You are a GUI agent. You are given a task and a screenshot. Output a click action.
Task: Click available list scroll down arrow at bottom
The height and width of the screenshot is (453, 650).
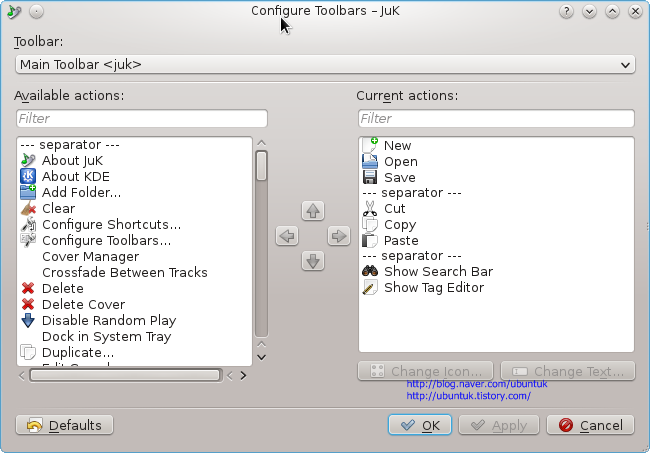point(261,357)
